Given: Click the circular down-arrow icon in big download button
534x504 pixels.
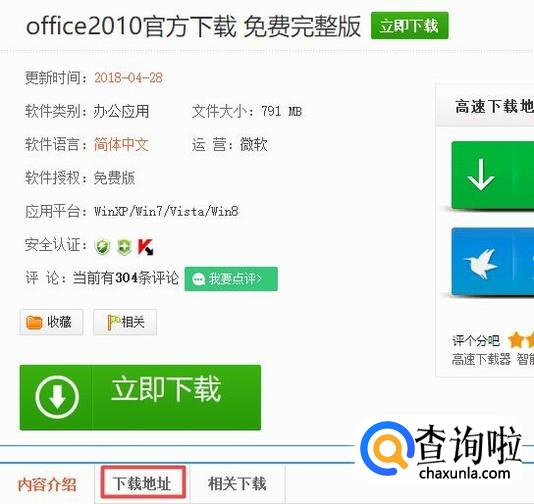Looking at the screenshot, I should point(57,397).
